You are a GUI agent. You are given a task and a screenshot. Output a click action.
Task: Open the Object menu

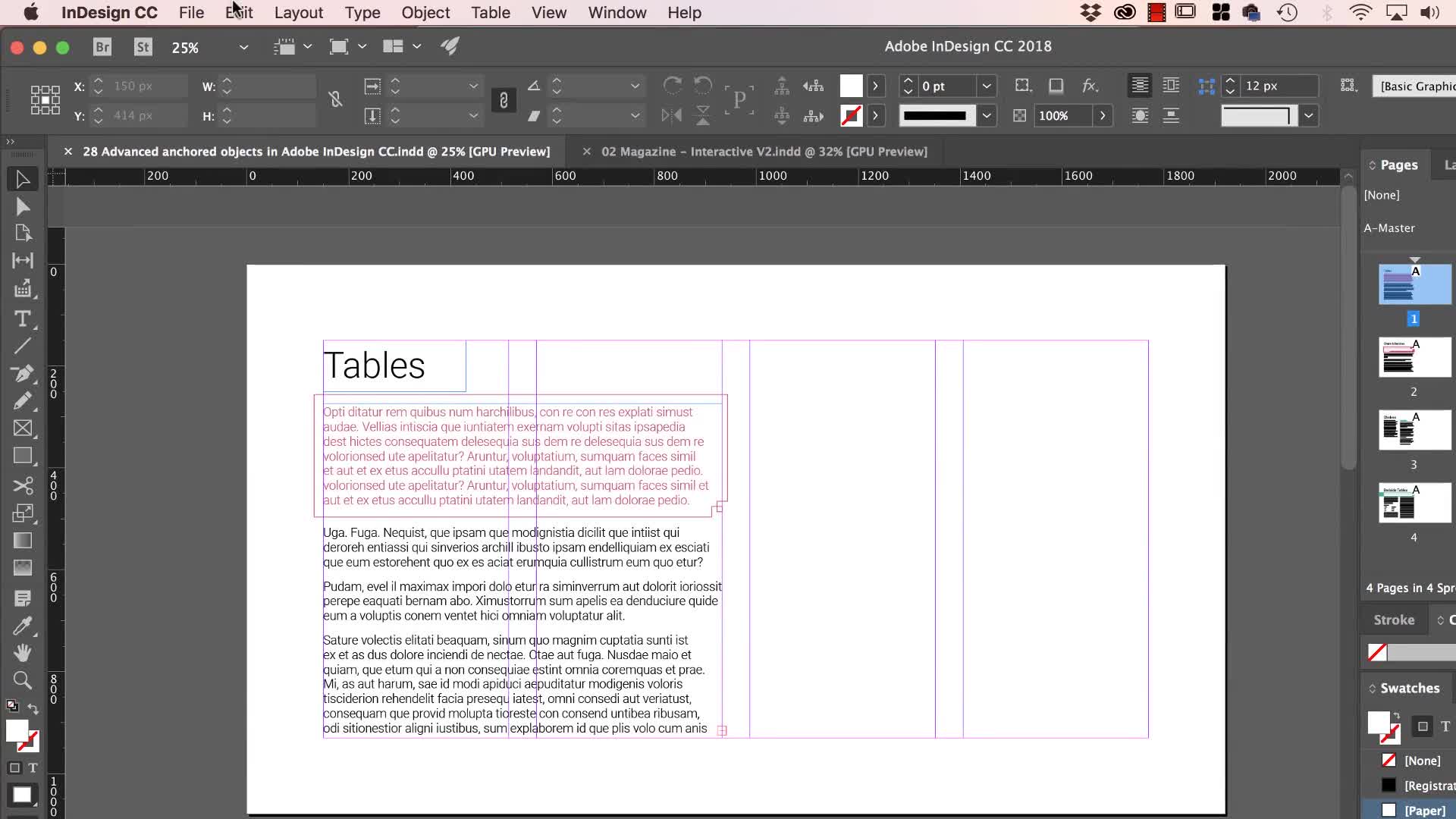(425, 12)
